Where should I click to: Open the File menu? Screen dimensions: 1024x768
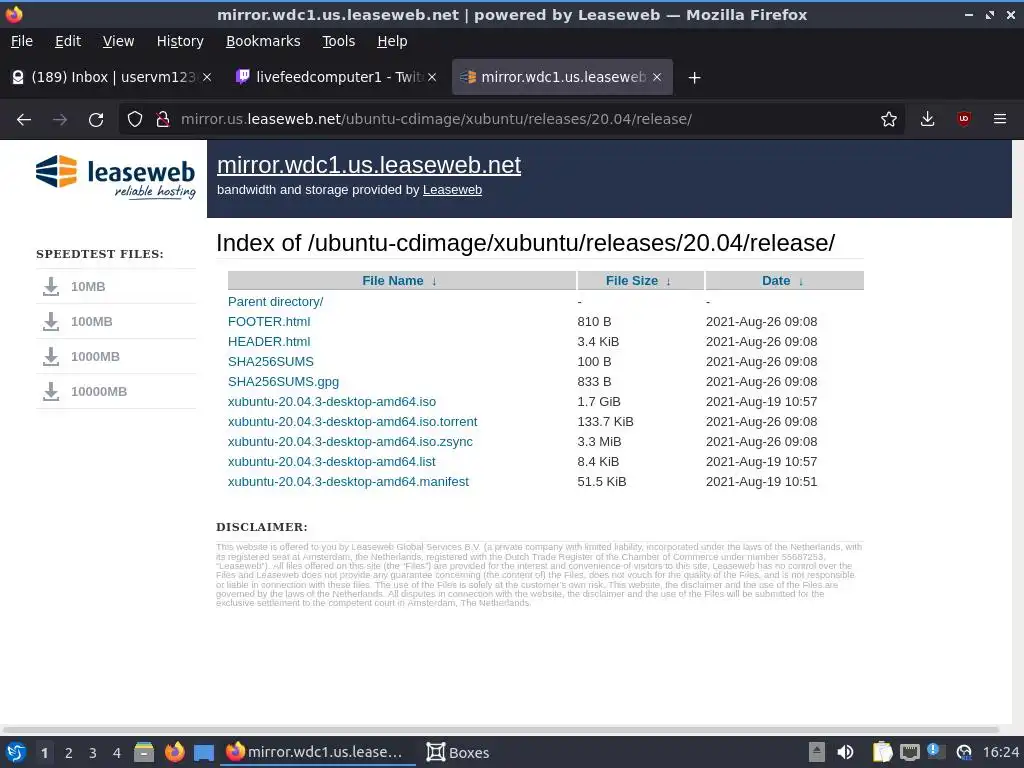tap(22, 41)
